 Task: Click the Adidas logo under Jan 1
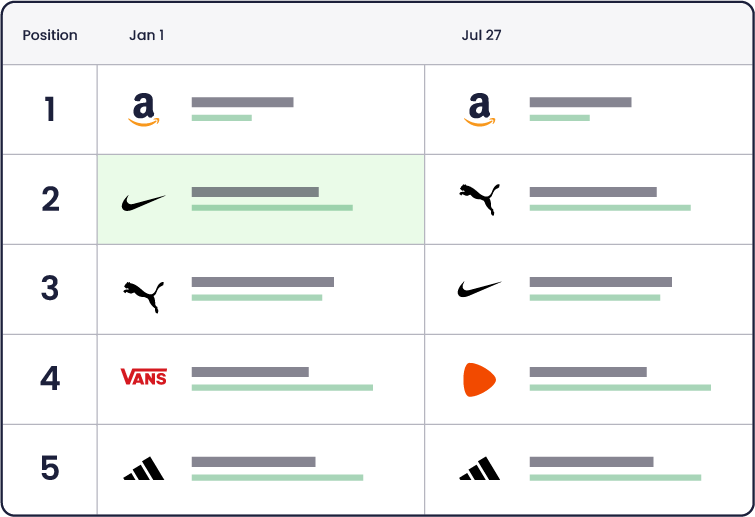click(x=143, y=468)
